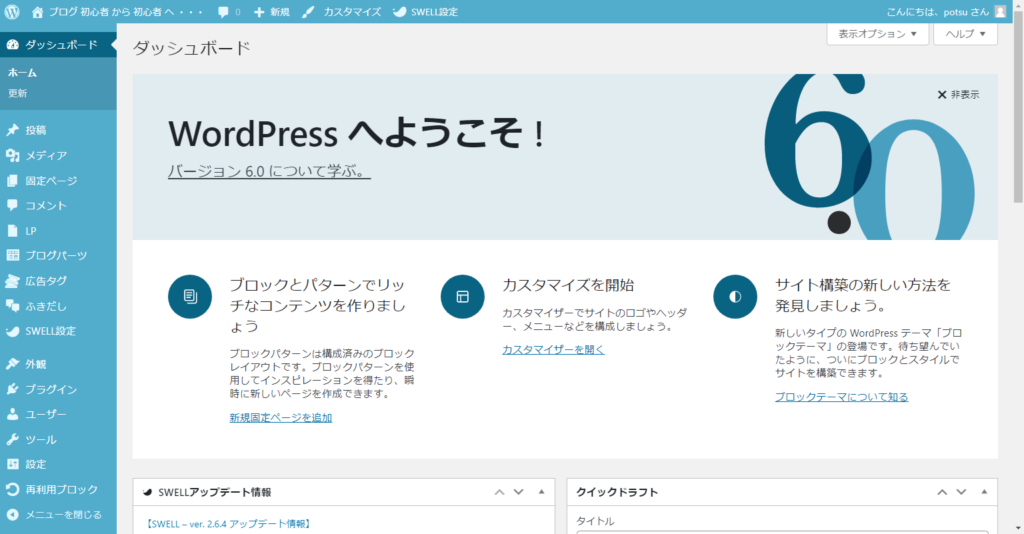Viewport: 1024px width, 534px height.
Task: Expand the 表示オプション dropdown
Action: pyautogui.click(x=877, y=34)
